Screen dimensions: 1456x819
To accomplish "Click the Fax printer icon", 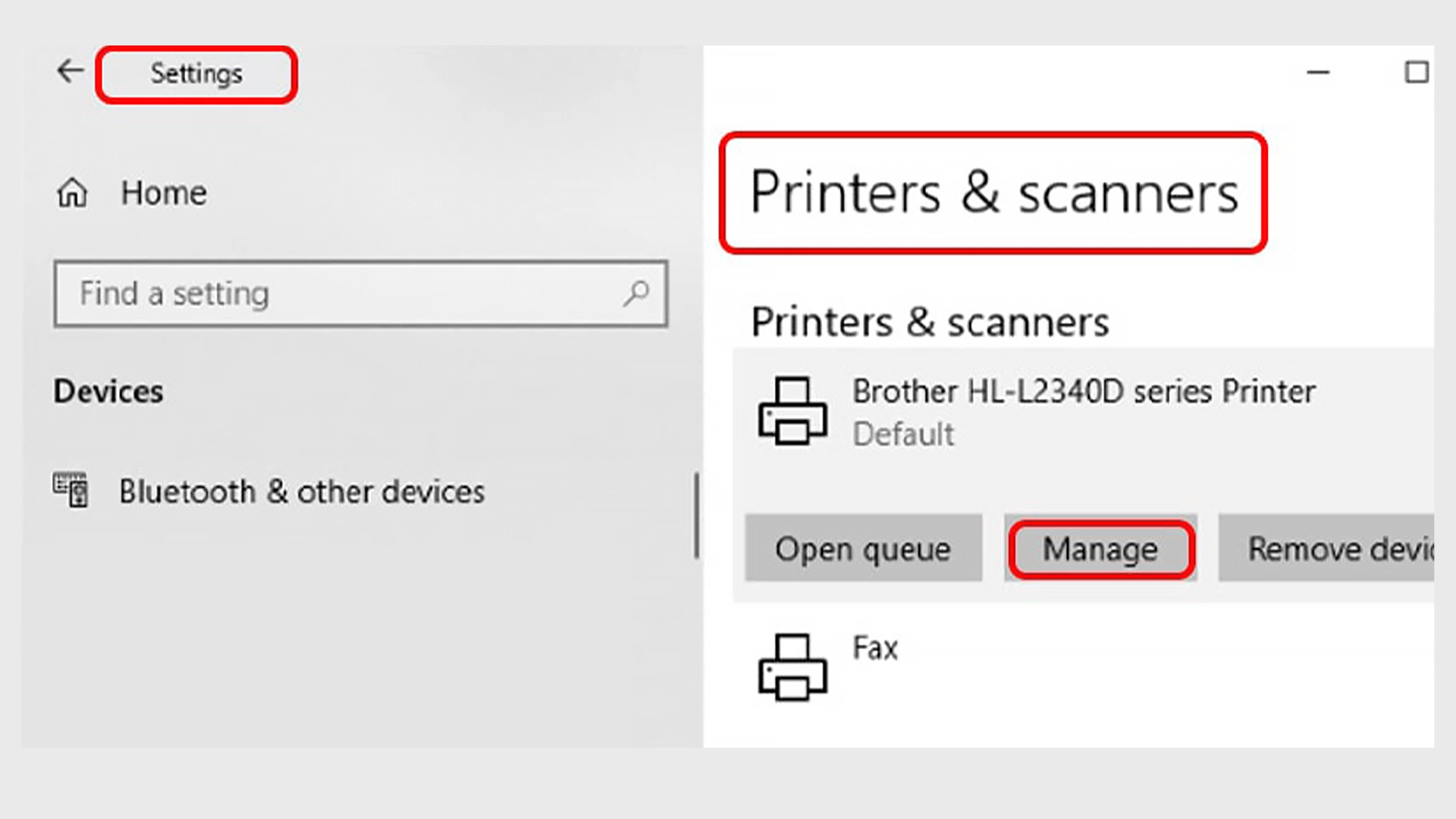I will pyautogui.click(x=792, y=667).
